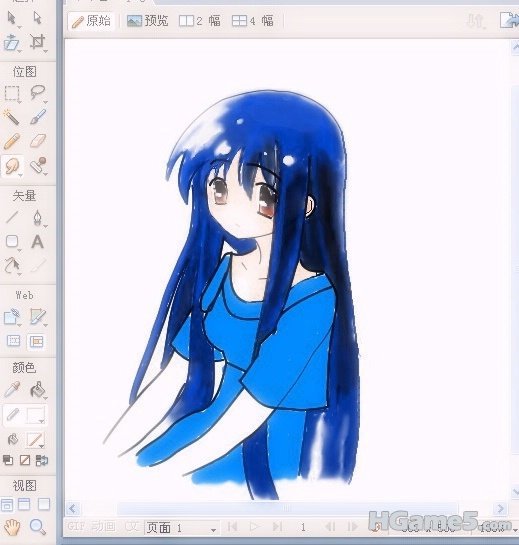Open the stroke color swatch picker
519x545 pixels.
point(36,415)
